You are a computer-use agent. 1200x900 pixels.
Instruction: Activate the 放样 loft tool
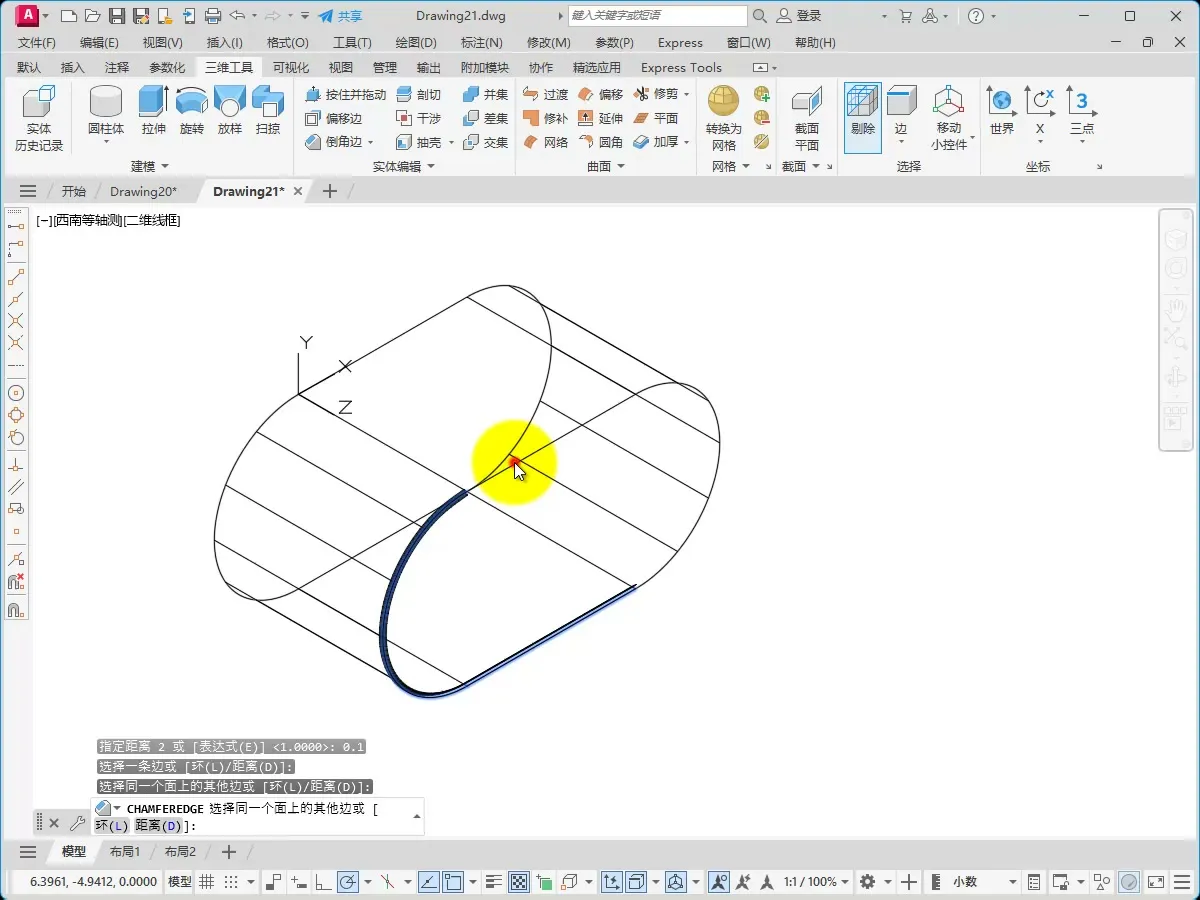[229, 110]
